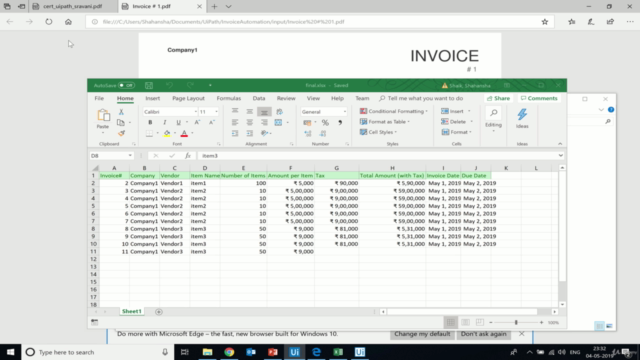Switch to the View tab
This screenshot has height=360, width=640.
point(313,98)
